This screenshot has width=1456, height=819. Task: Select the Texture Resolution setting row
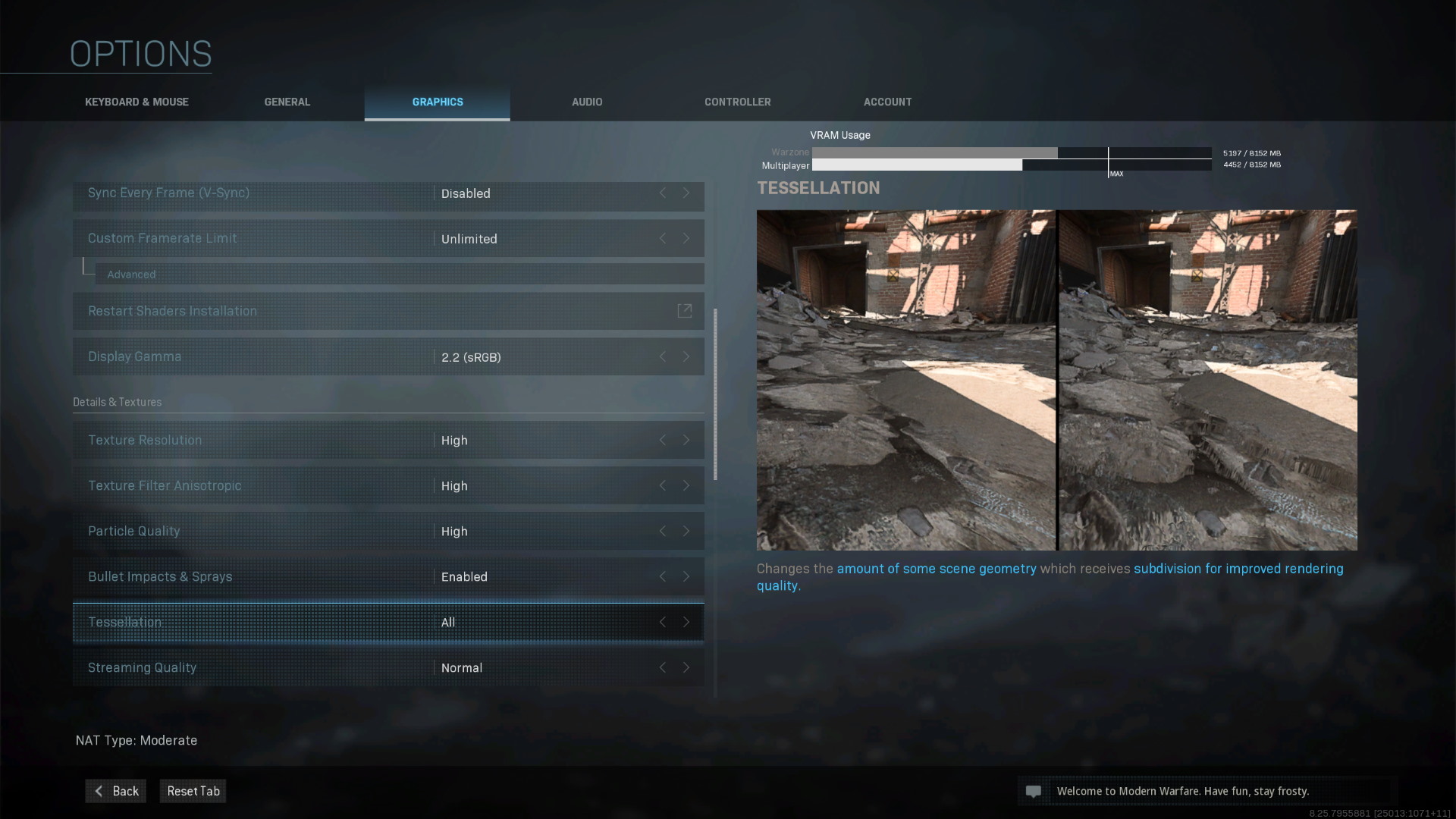(x=388, y=440)
